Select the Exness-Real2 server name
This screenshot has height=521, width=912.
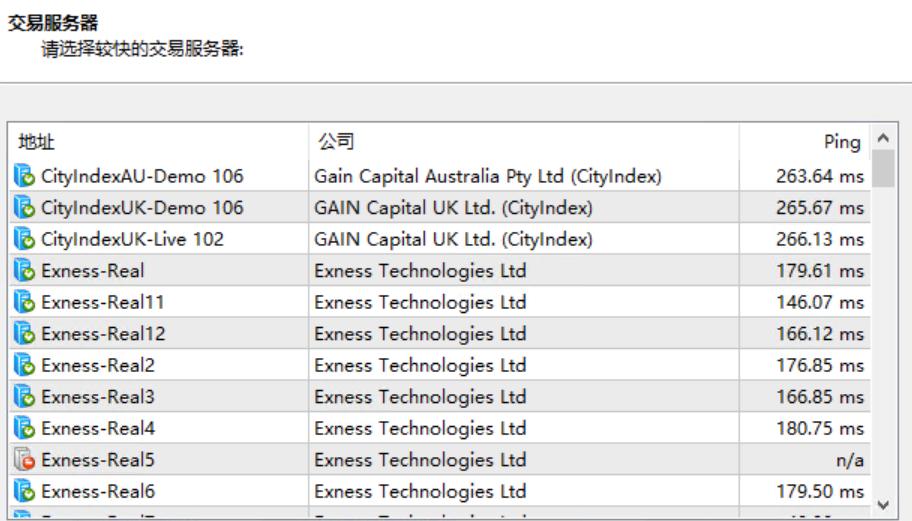pos(98,365)
